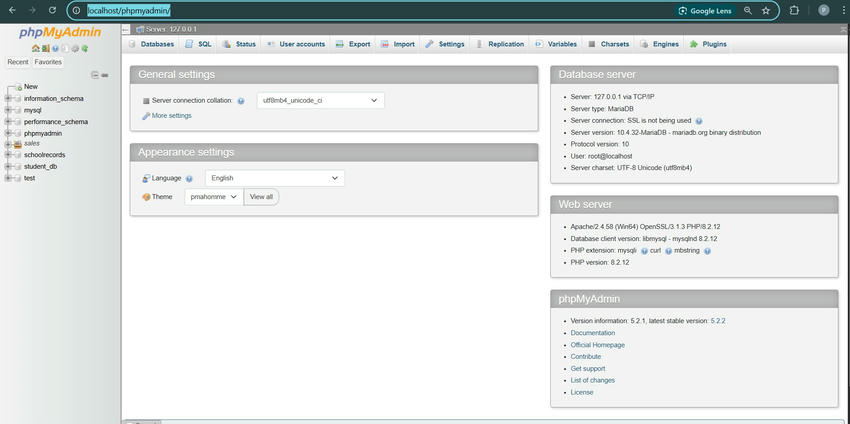Screen dimensions: 850x424
Task: Open the Get support link
Action: (x=588, y=369)
